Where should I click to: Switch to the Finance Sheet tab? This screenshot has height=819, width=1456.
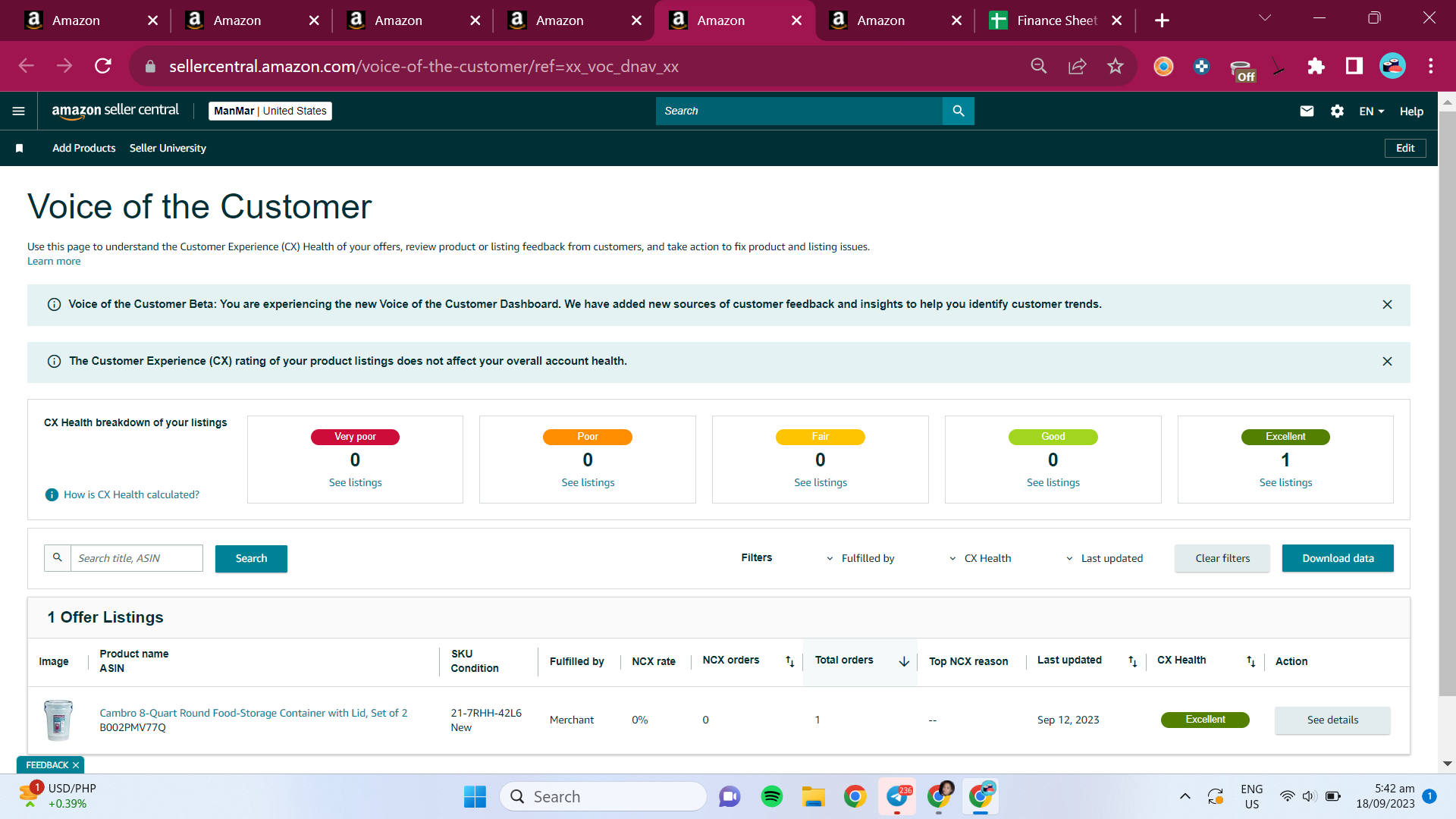tap(1056, 20)
